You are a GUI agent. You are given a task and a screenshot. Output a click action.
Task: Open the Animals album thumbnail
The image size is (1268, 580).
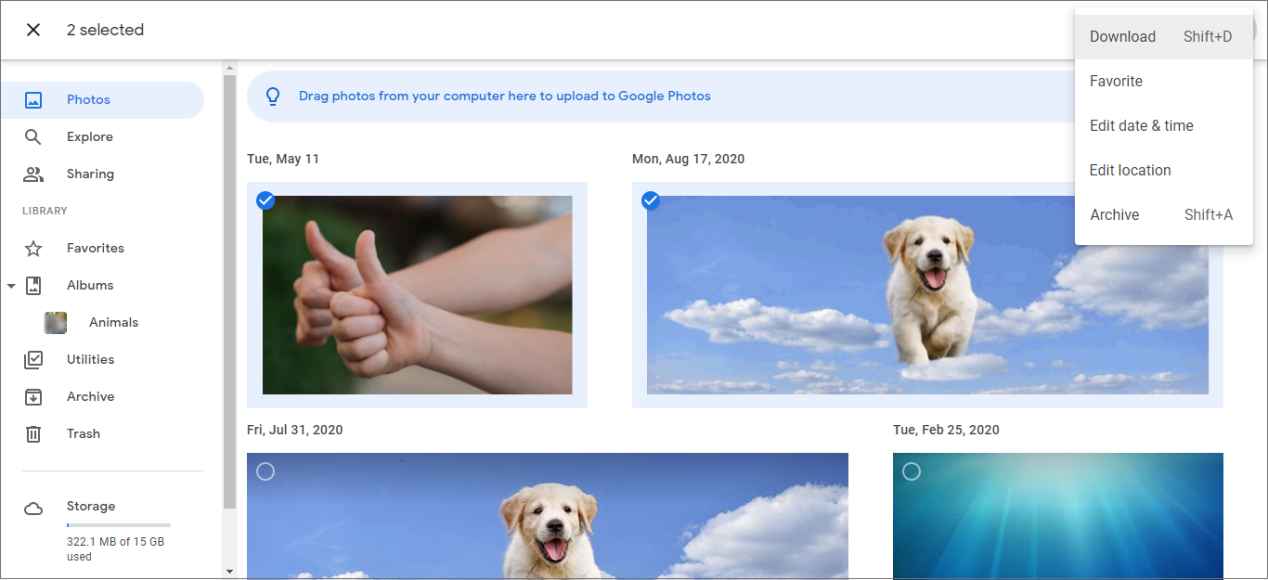point(55,322)
